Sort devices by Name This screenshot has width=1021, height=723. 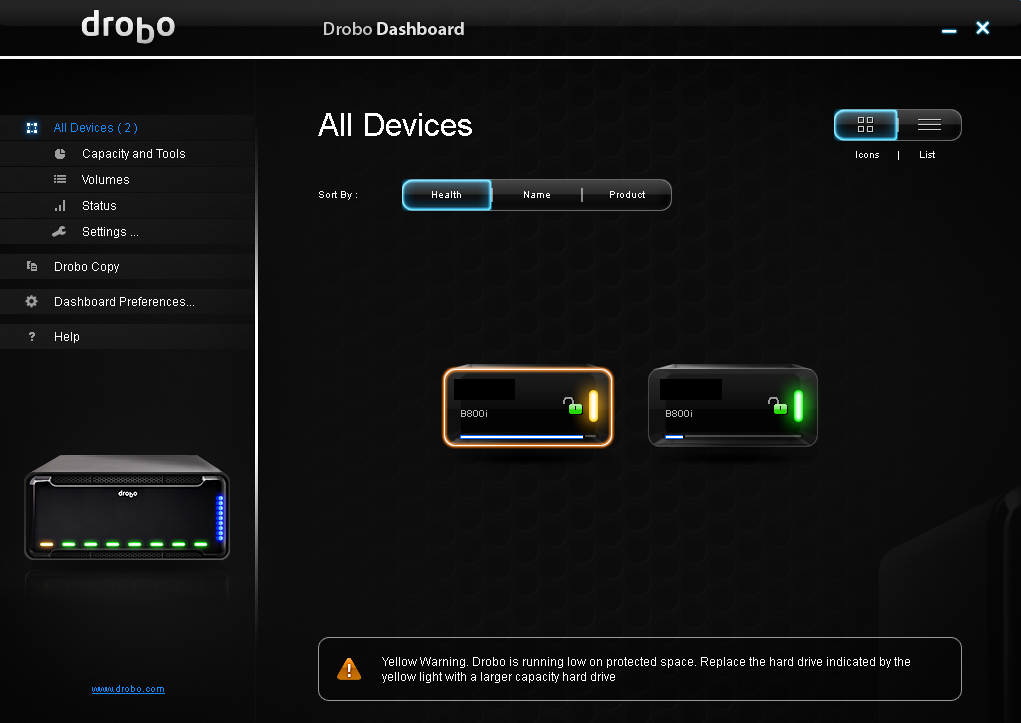(x=537, y=195)
